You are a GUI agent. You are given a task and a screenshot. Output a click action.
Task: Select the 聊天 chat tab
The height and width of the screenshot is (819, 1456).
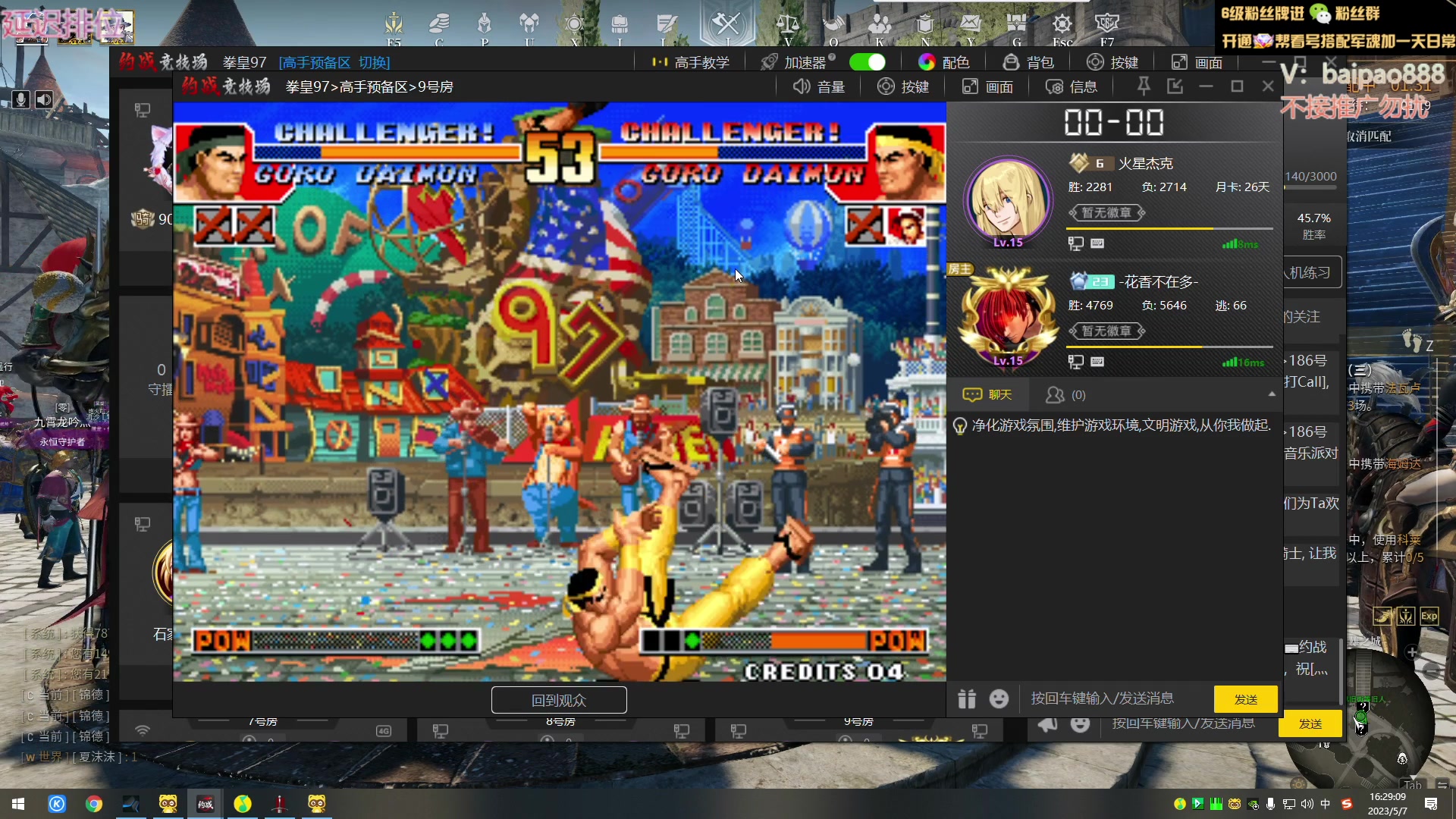pos(987,394)
